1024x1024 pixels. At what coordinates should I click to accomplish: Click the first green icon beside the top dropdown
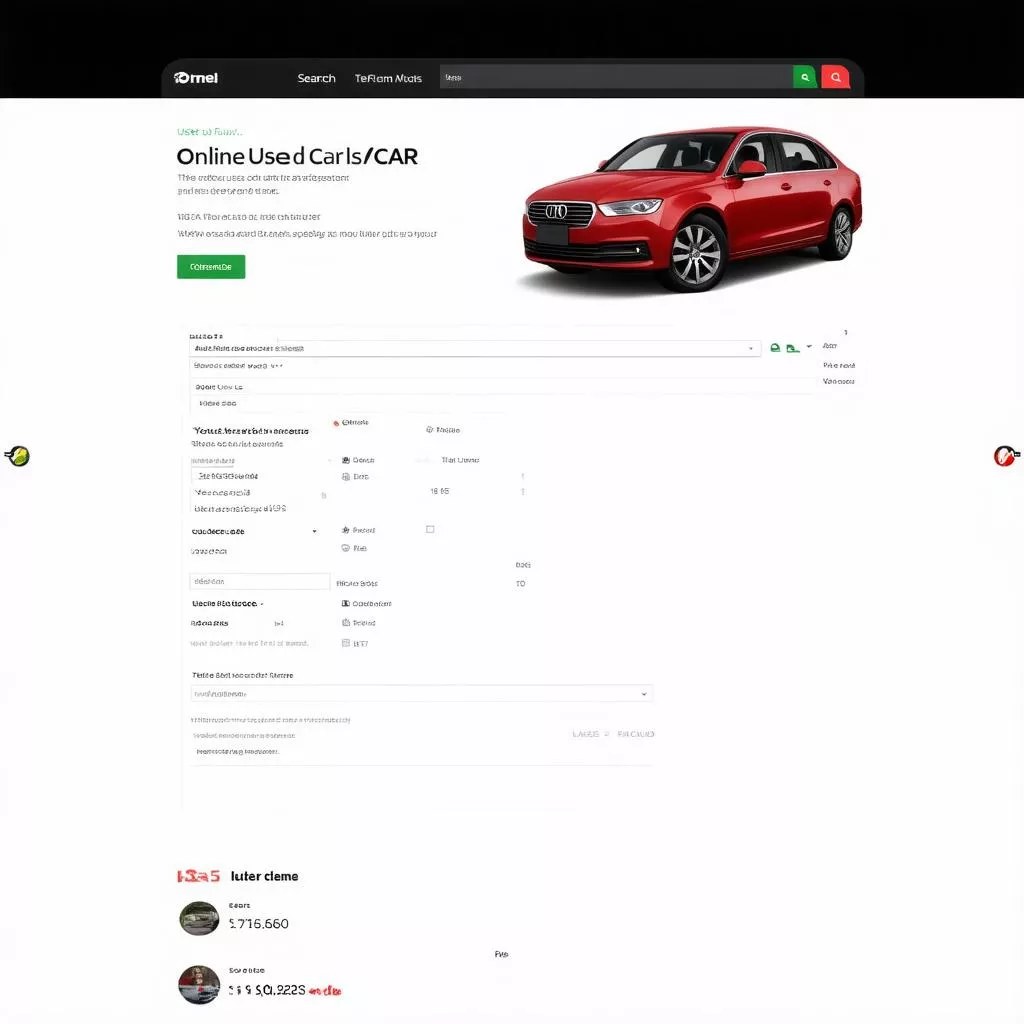coord(774,349)
